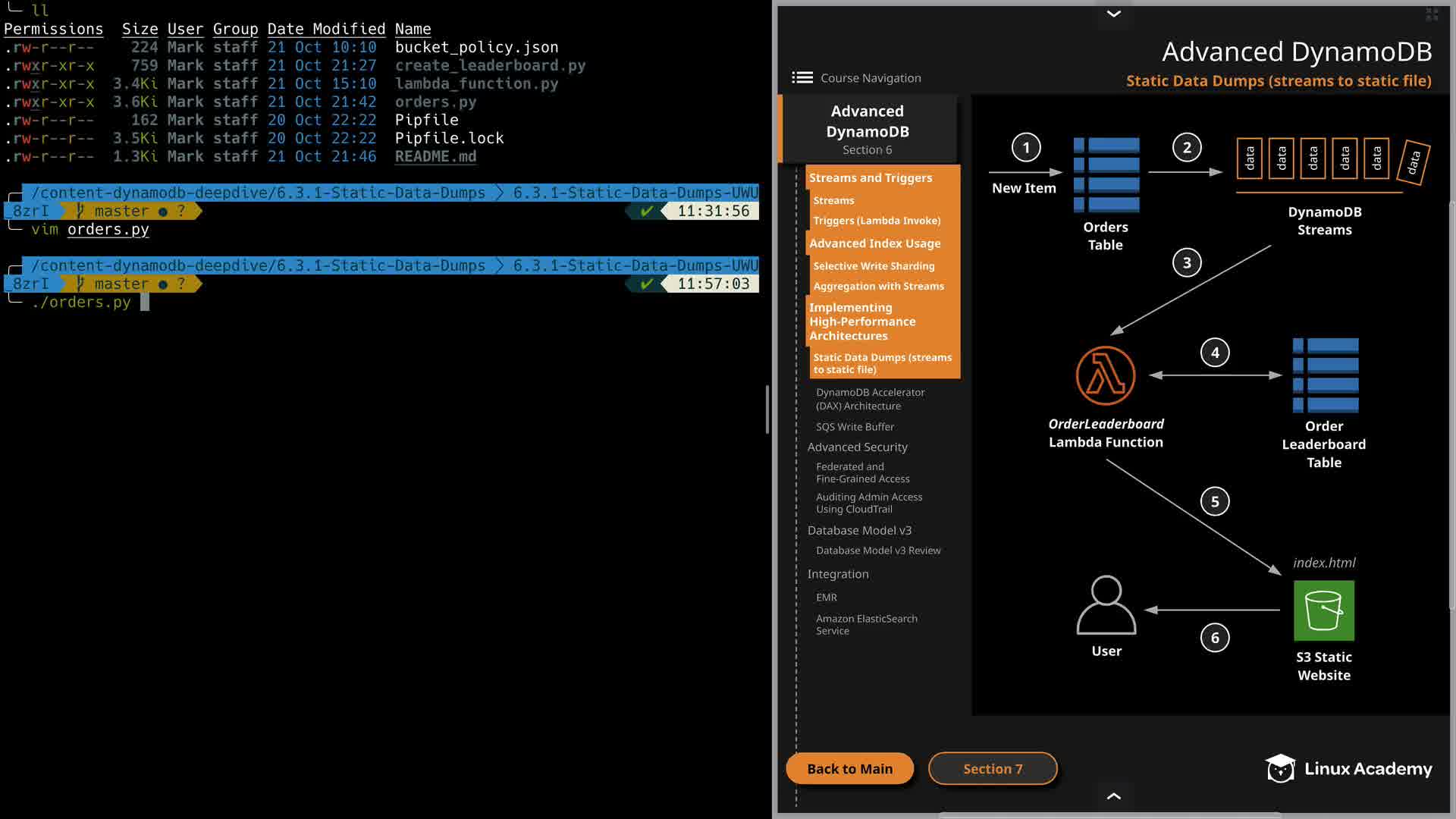Click the Back to Main button
The image size is (1456, 819).
(849, 769)
